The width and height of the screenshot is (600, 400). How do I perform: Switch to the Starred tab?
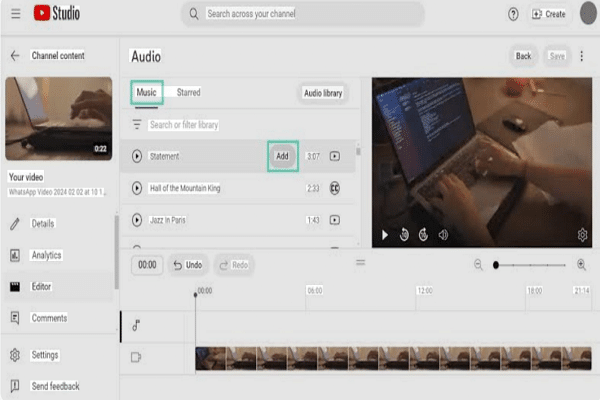(x=188, y=93)
